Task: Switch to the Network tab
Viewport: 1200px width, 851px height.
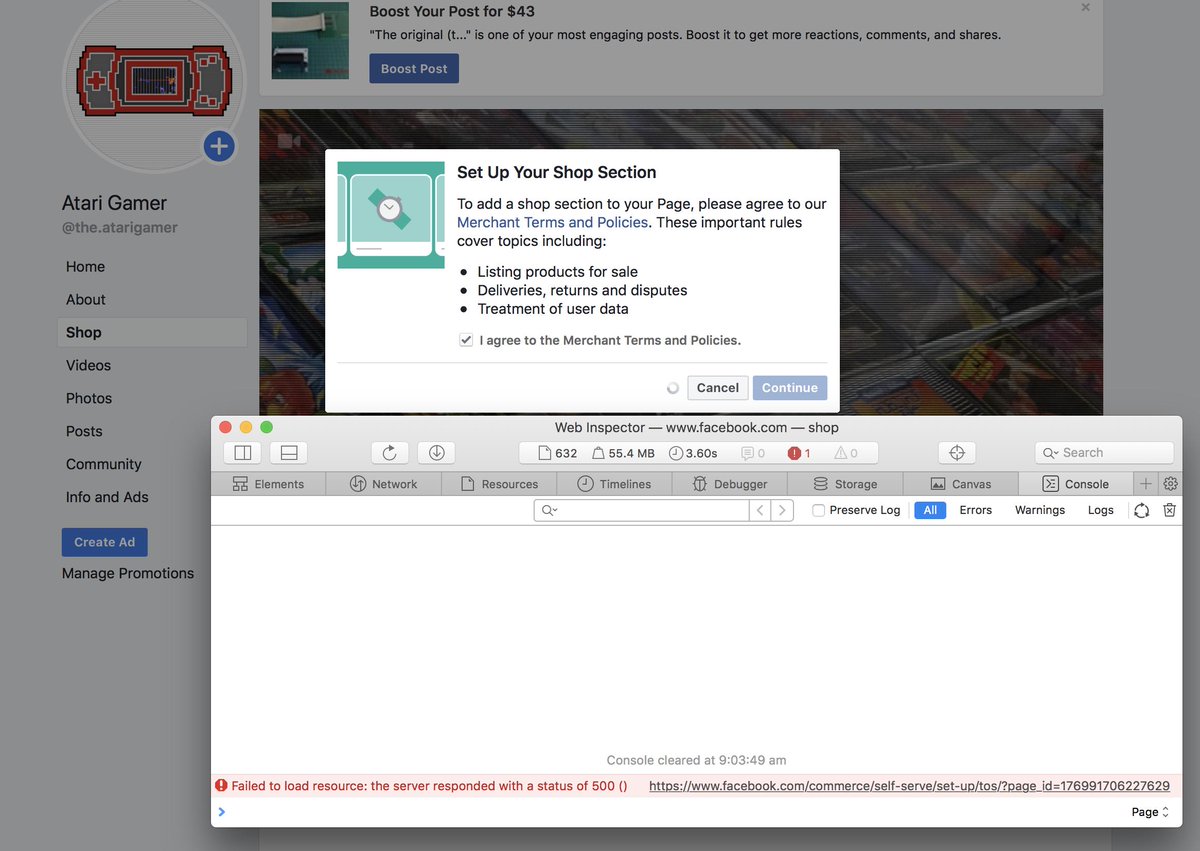Action: (x=384, y=484)
